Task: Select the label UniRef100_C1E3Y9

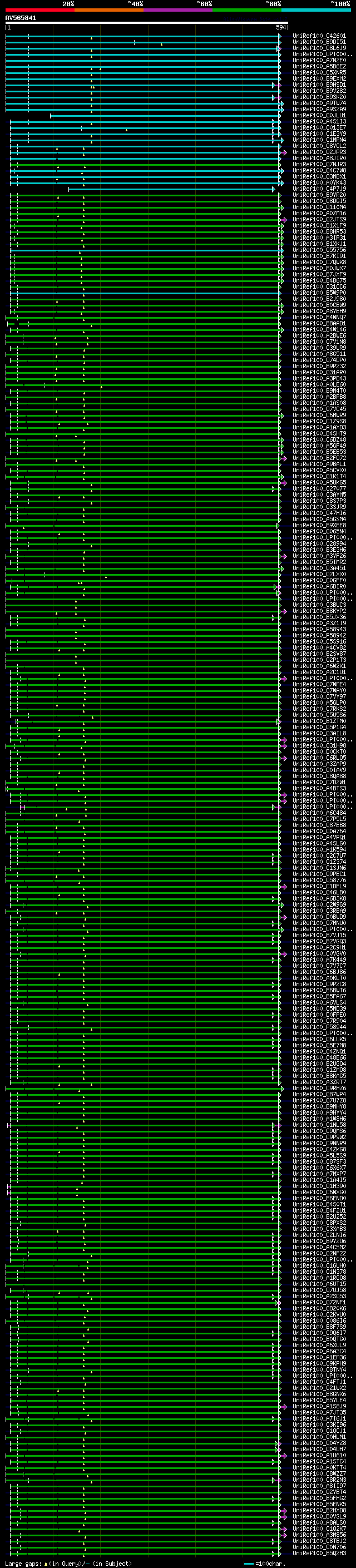Action: (319, 134)
